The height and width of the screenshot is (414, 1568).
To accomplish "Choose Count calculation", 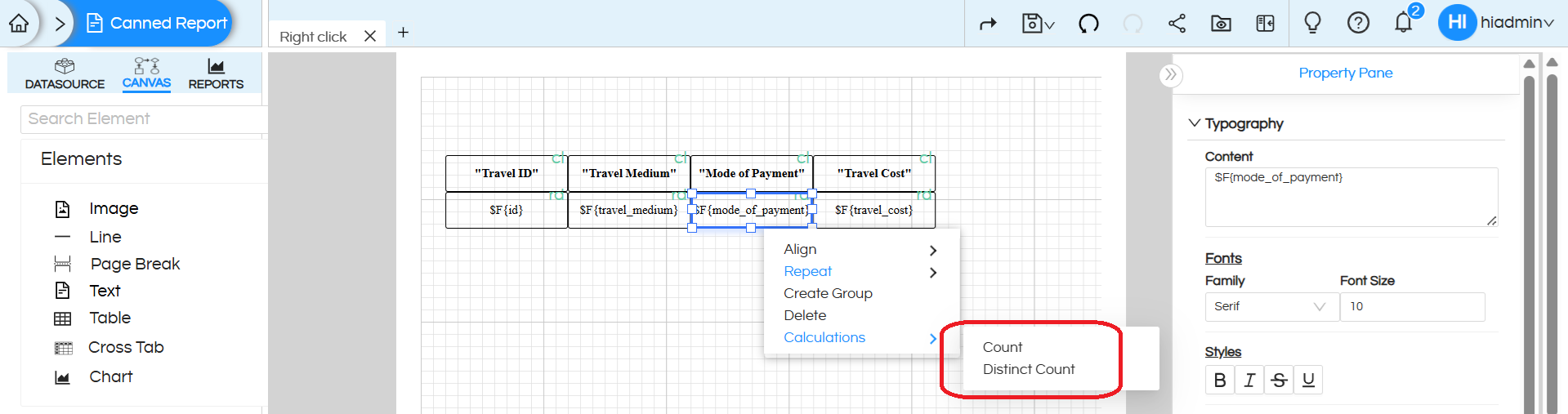I will coord(1003,347).
